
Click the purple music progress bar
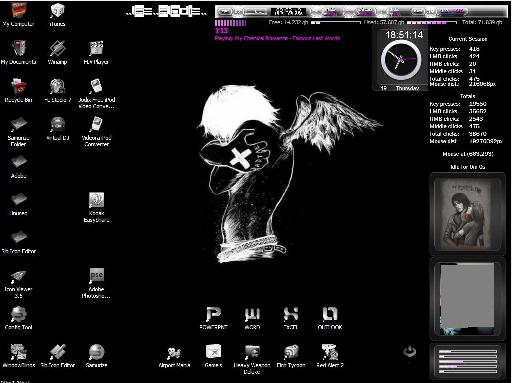click(231, 23)
